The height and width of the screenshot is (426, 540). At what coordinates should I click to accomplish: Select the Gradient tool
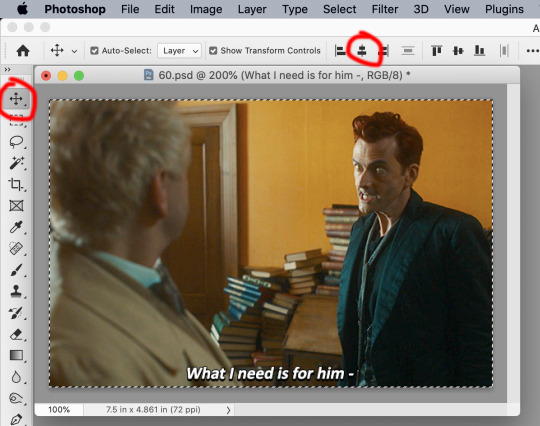[x=16, y=355]
